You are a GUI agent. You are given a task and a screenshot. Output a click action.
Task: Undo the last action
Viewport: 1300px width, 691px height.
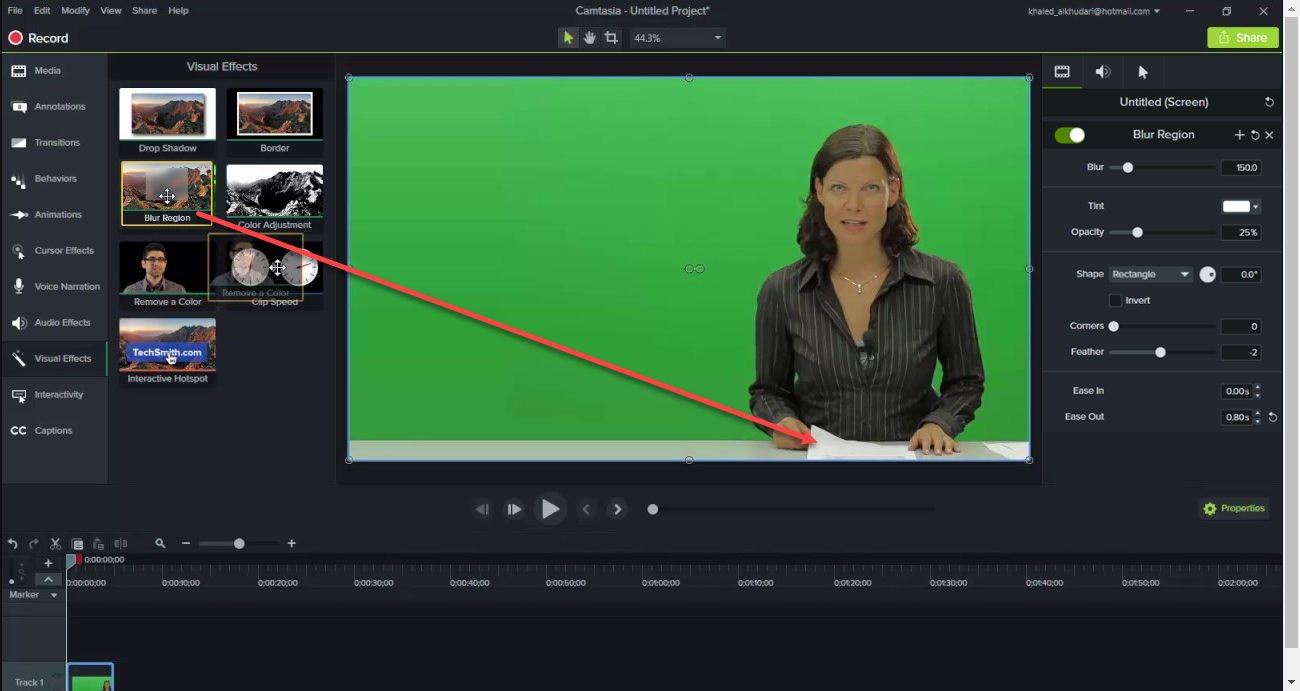(13, 544)
